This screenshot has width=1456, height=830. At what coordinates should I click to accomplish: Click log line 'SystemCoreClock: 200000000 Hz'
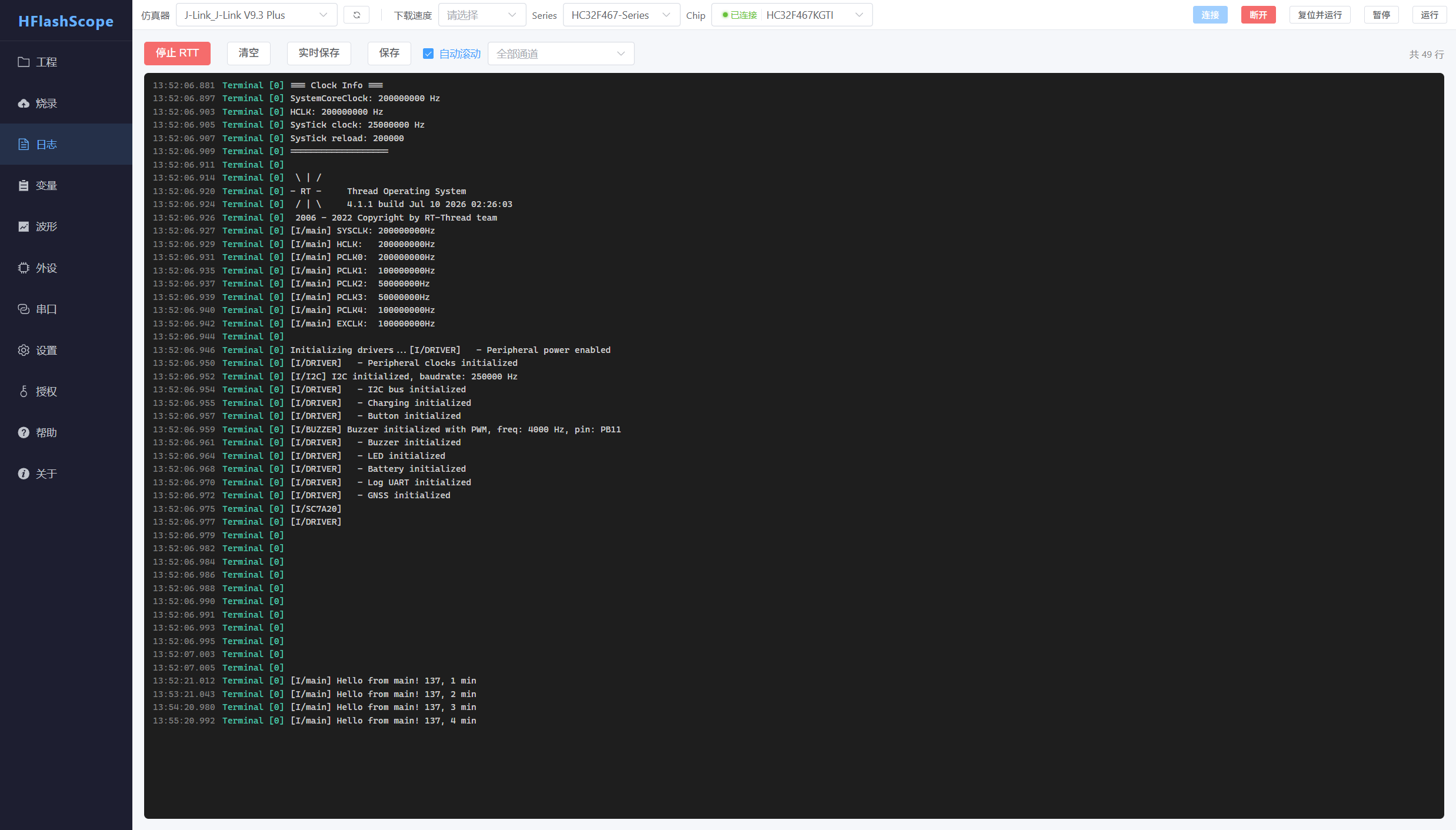(x=365, y=98)
